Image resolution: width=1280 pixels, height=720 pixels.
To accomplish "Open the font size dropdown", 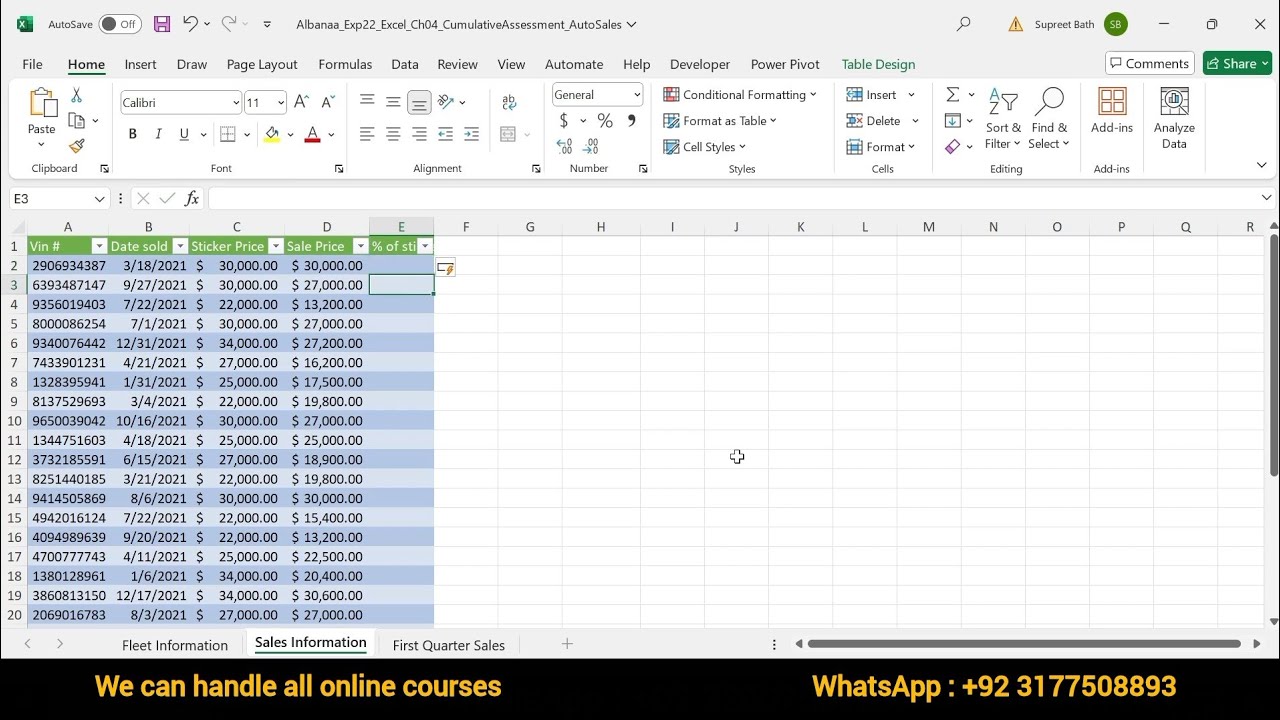I will pos(281,102).
